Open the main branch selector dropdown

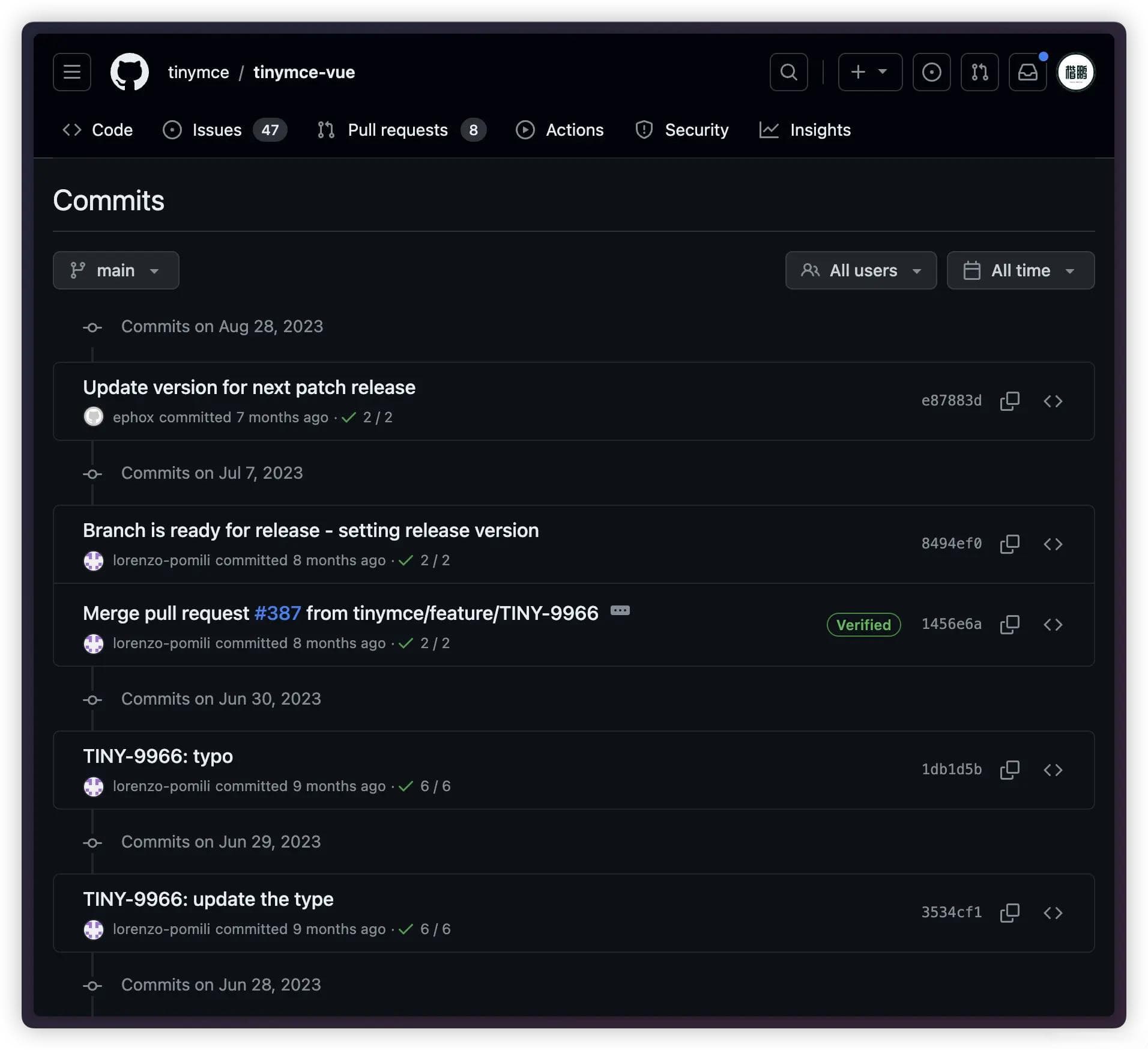pos(116,270)
